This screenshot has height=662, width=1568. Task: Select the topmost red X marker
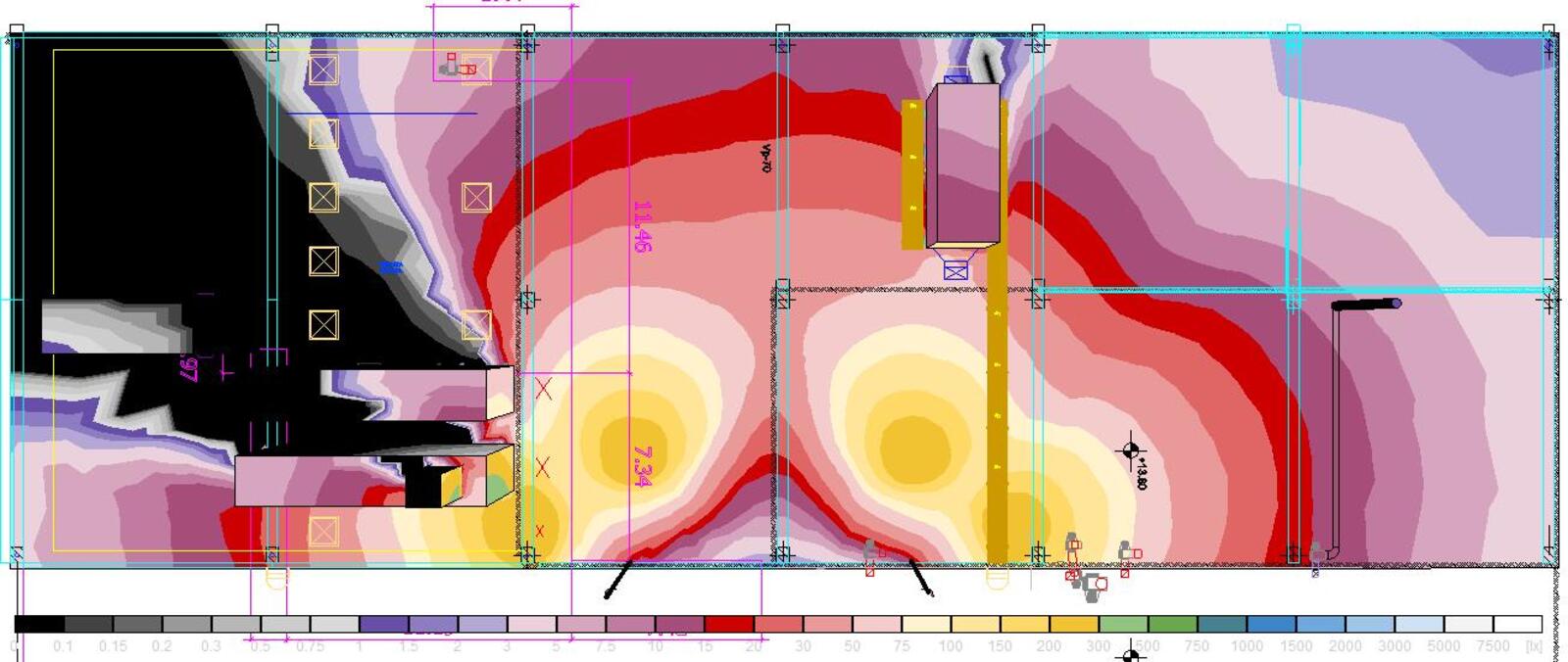543,390
